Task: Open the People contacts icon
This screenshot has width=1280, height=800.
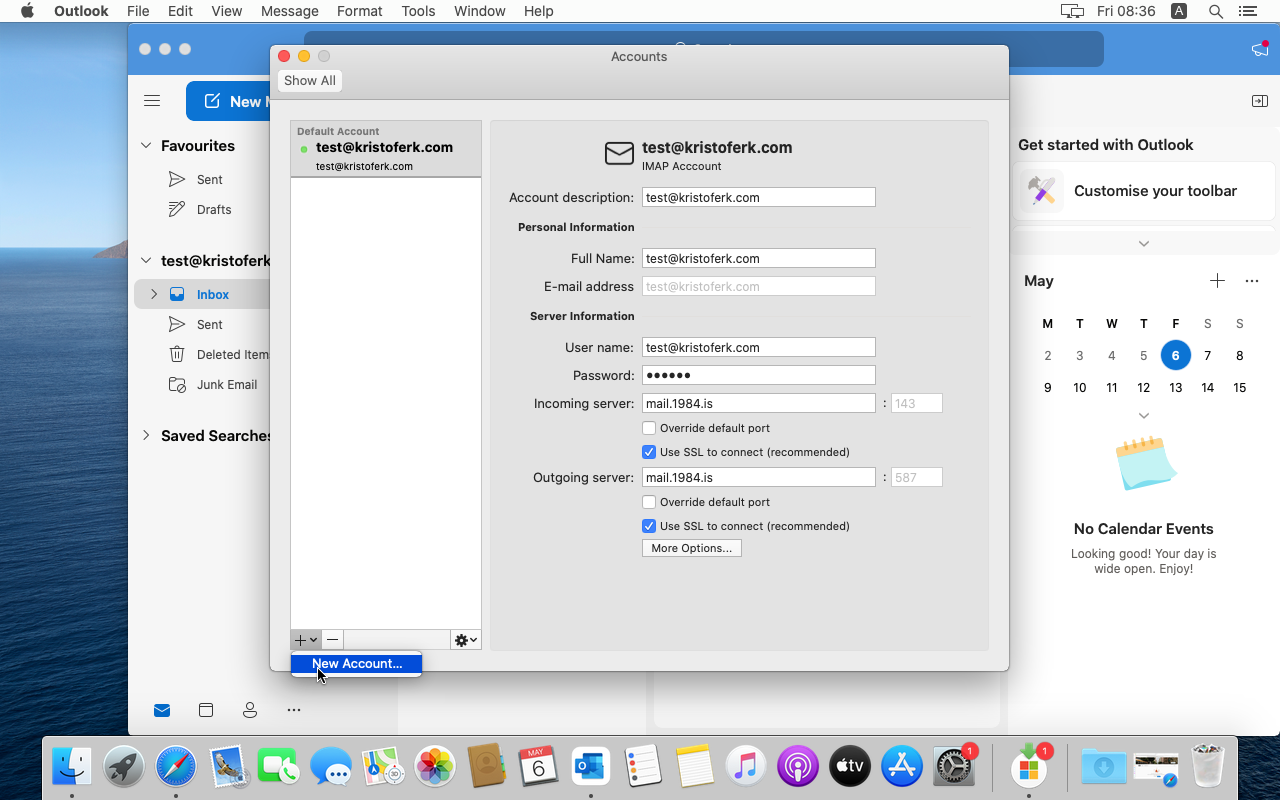Action: (x=250, y=710)
